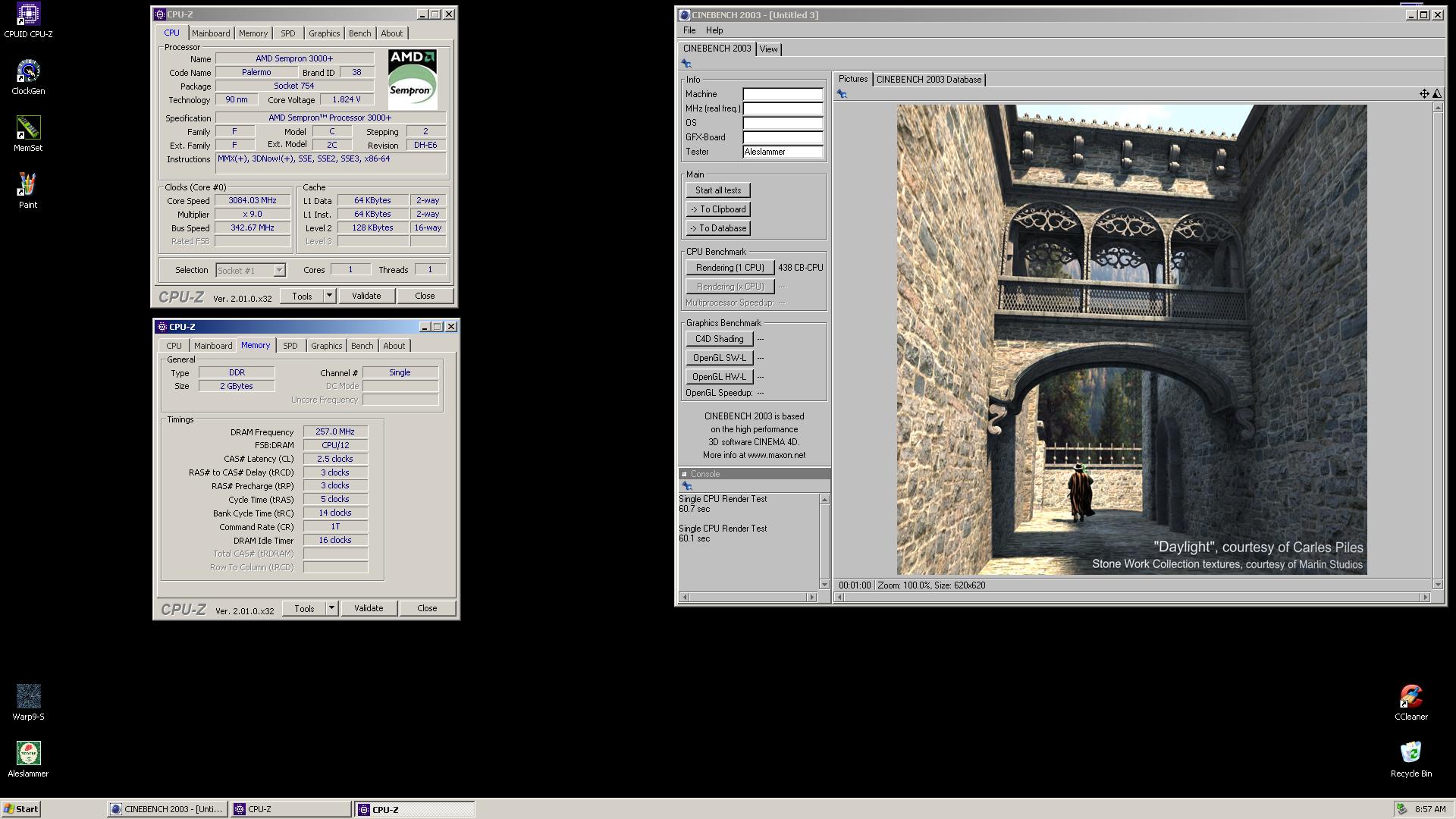Image resolution: width=1456 pixels, height=819 pixels.
Task: Open Tools dropdown arrow in top CPU-Z
Action: [x=329, y=296]
